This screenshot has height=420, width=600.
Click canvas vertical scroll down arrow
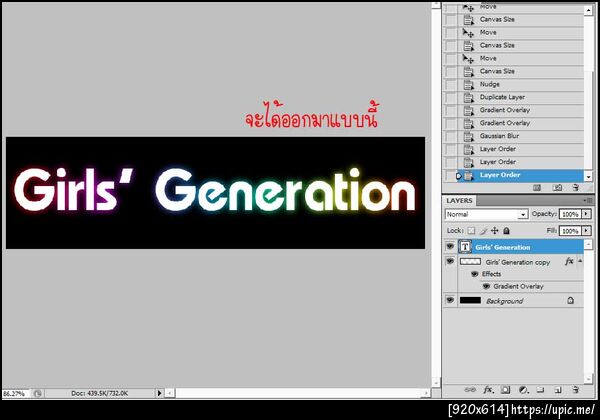click(x=435, y=383)
